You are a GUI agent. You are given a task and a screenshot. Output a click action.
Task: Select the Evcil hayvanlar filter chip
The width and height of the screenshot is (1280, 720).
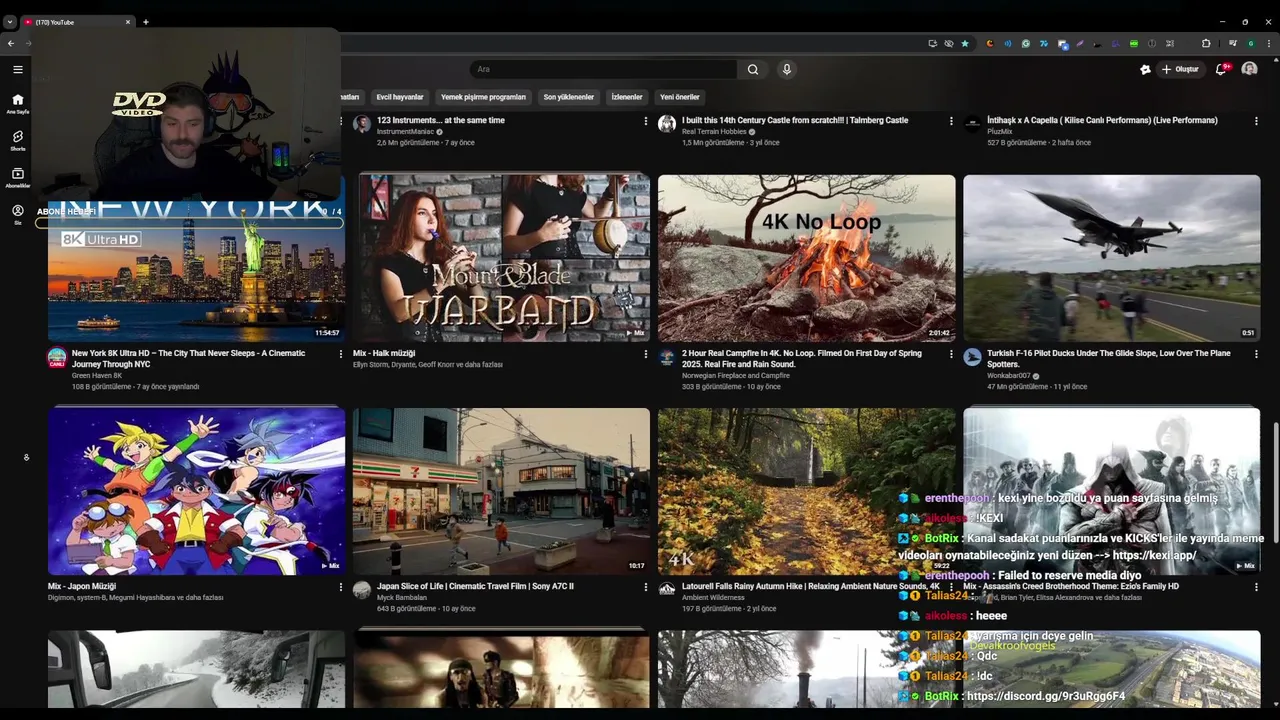400,97
